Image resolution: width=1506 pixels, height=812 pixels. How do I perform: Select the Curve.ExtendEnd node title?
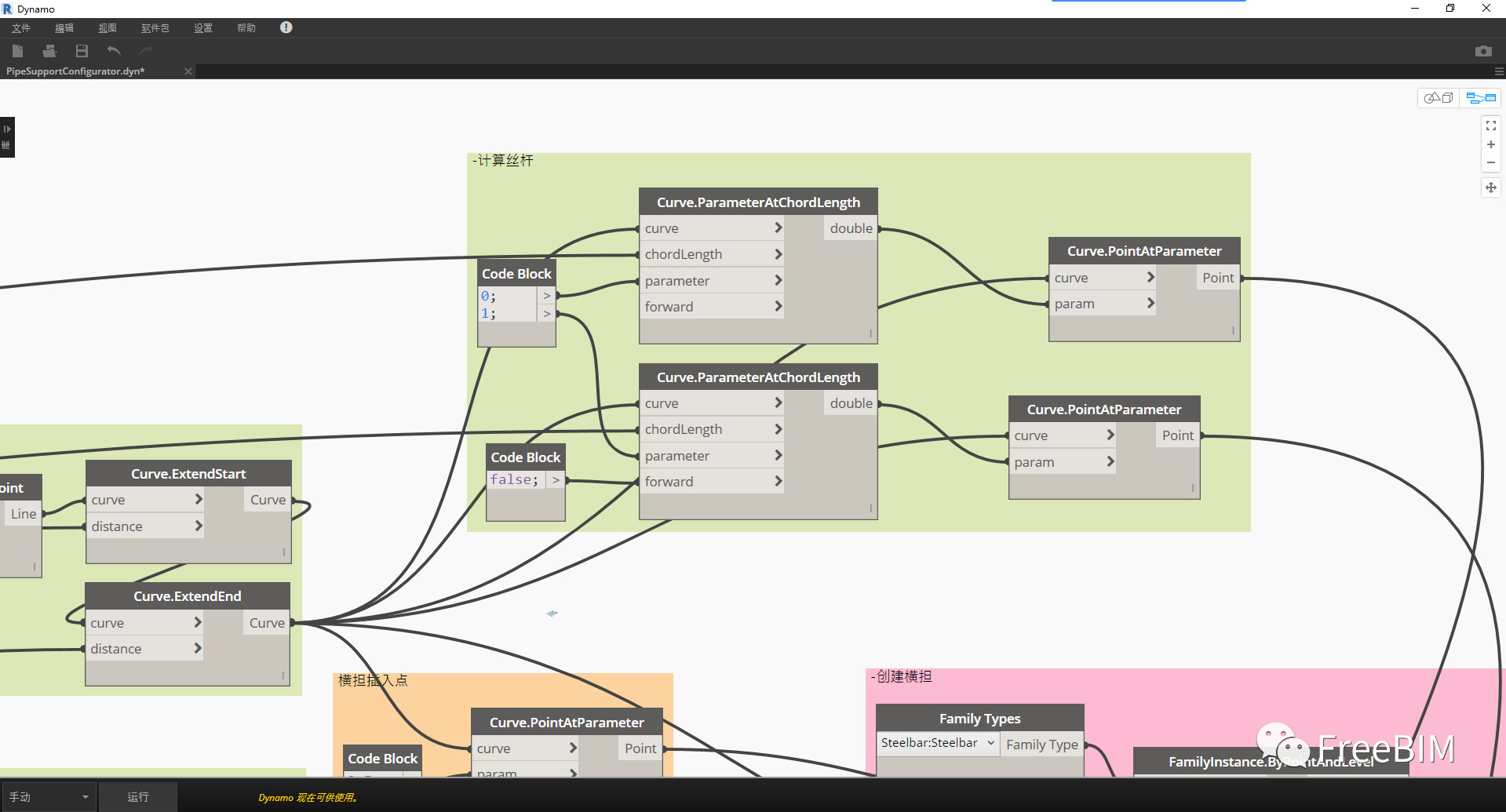coord(188,596)
